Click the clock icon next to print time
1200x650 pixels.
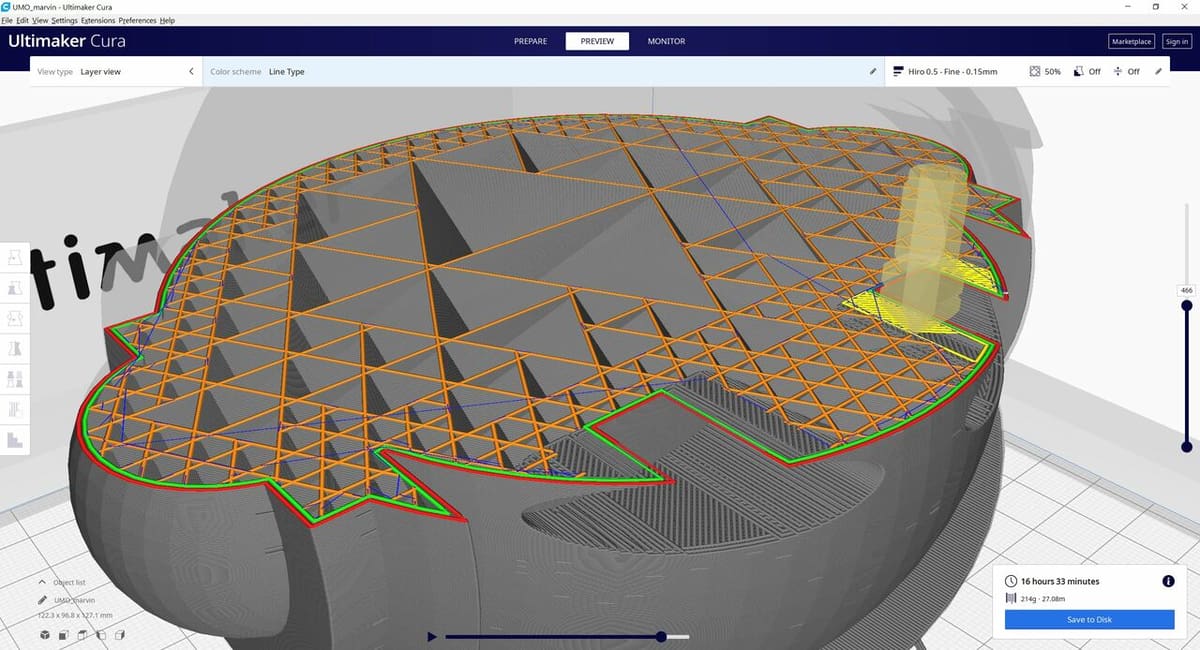coord(1011,581)
